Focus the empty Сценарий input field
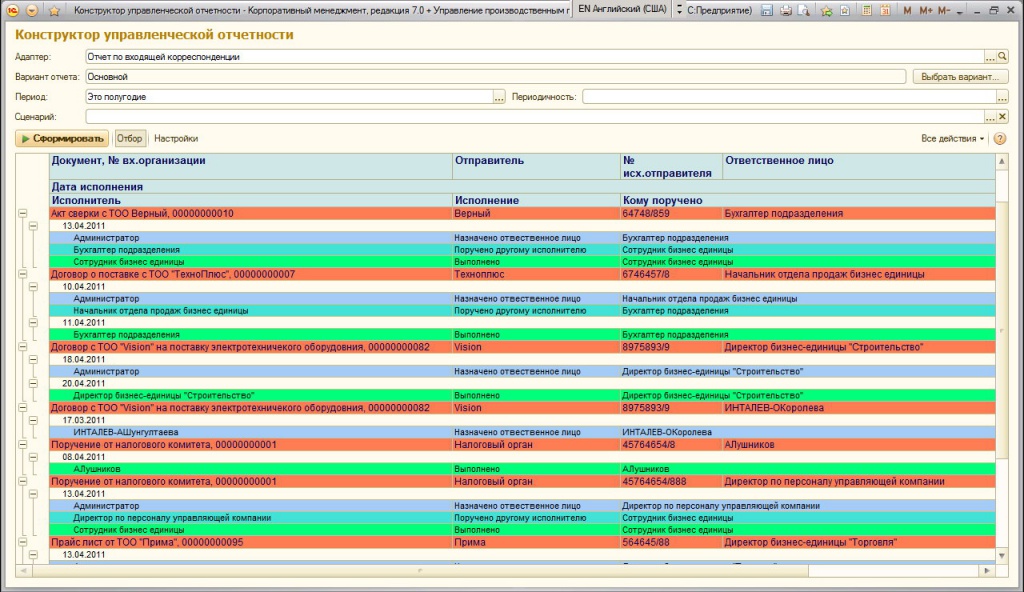Viewport: 1024px width, 592px height. tap(535, 117)
